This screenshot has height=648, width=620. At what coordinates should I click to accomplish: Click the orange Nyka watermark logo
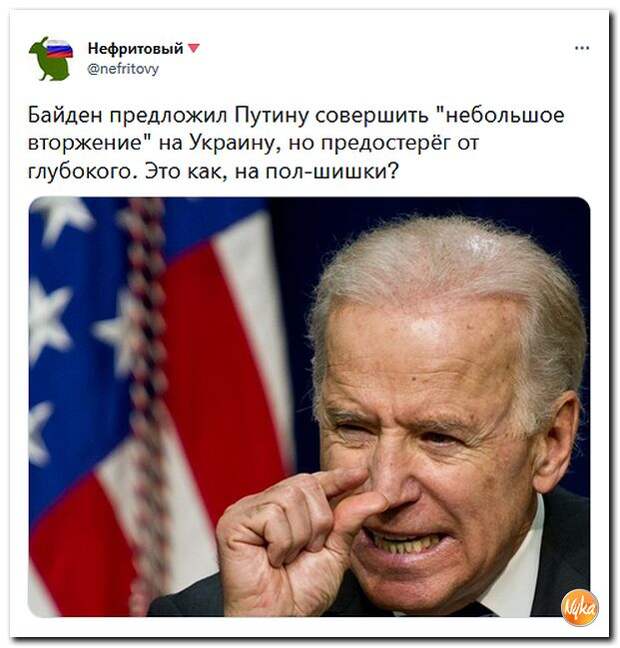pyautogui.click(x=579, y=607)
